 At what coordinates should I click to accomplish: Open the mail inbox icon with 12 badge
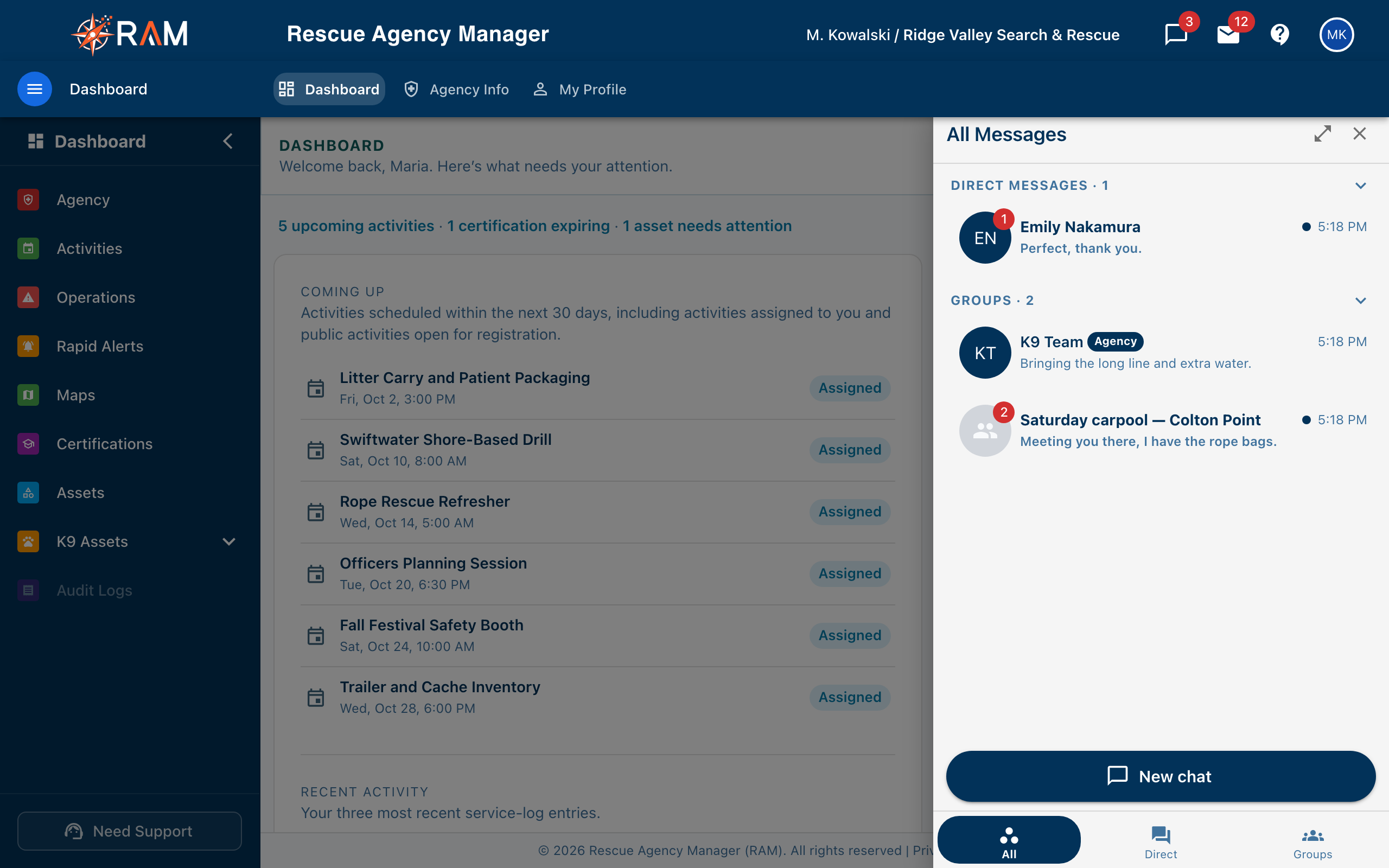coord(1228,34)
